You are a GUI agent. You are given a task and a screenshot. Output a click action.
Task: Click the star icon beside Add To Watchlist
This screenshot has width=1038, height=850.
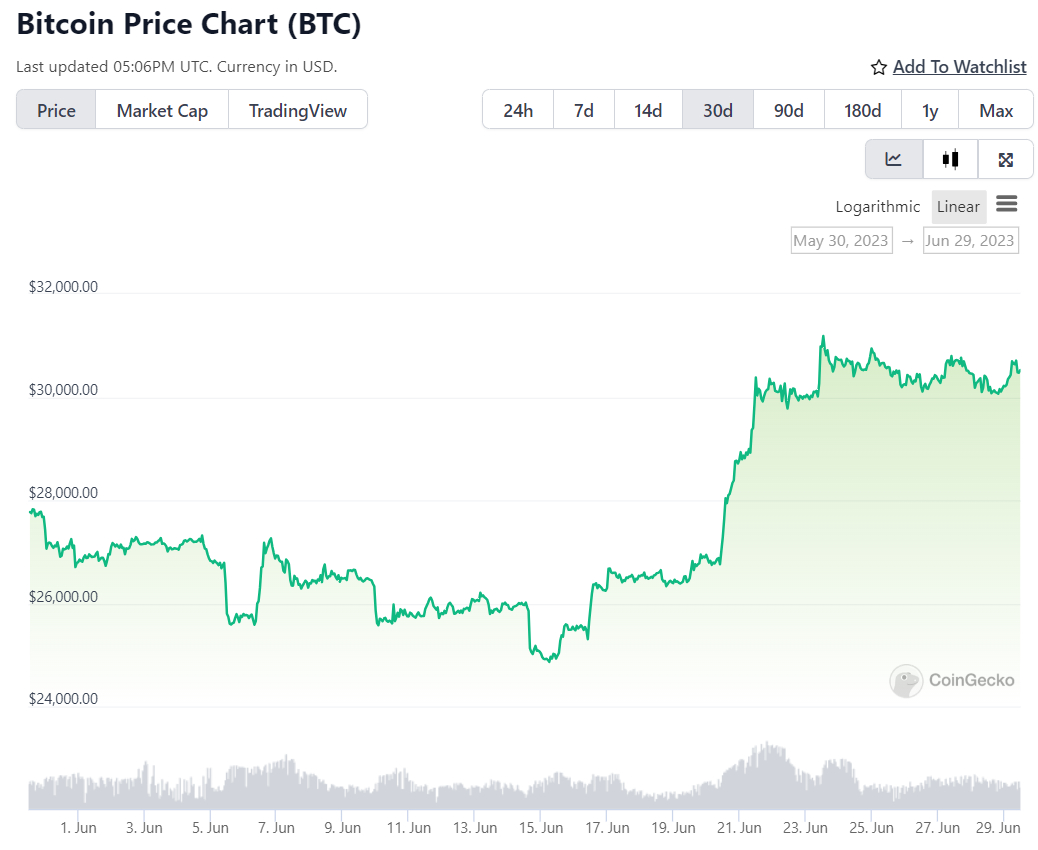pos(879,67)
